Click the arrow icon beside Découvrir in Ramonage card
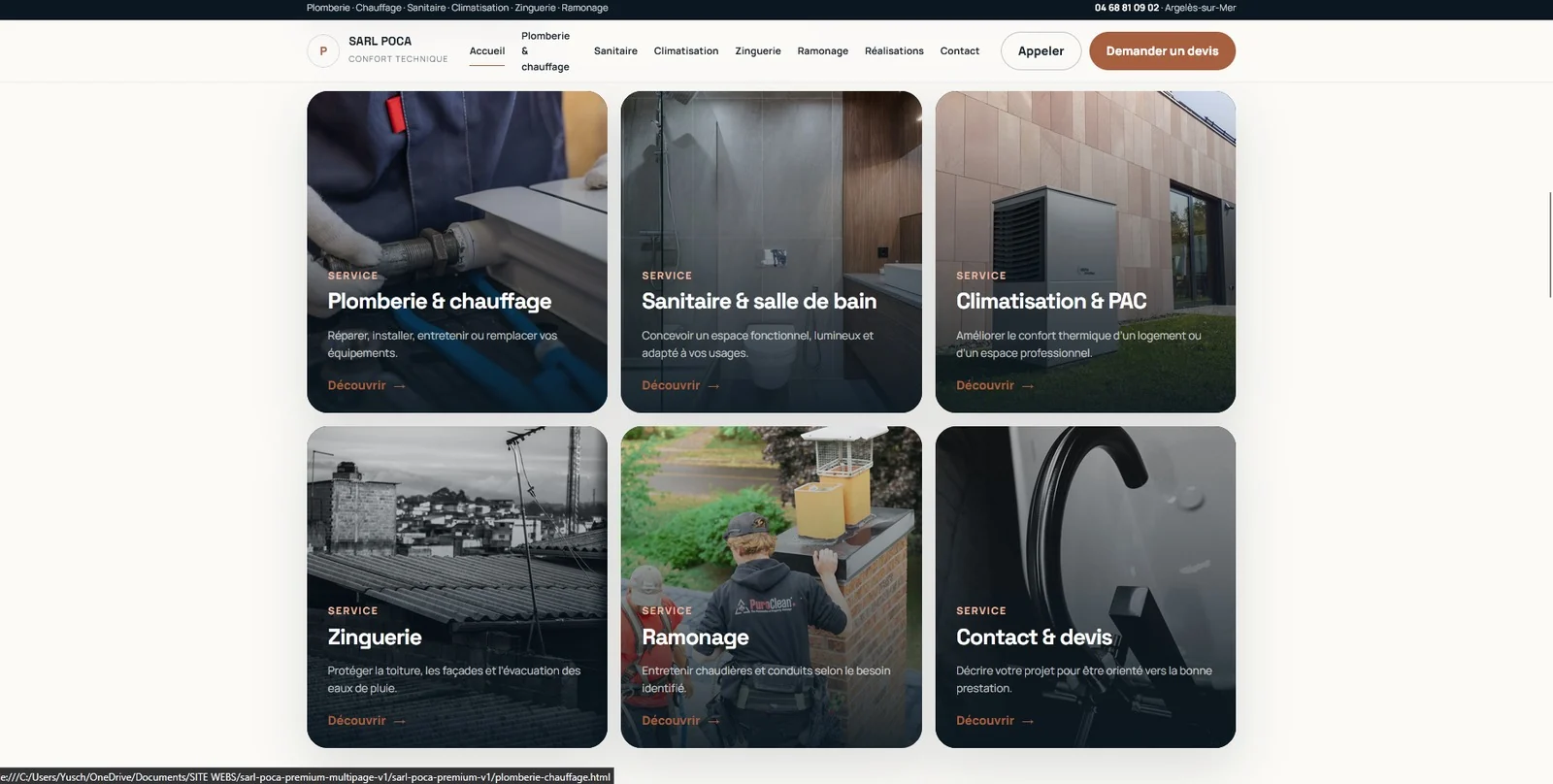This screenshot has width=1553, height=784. pos(713,722)
